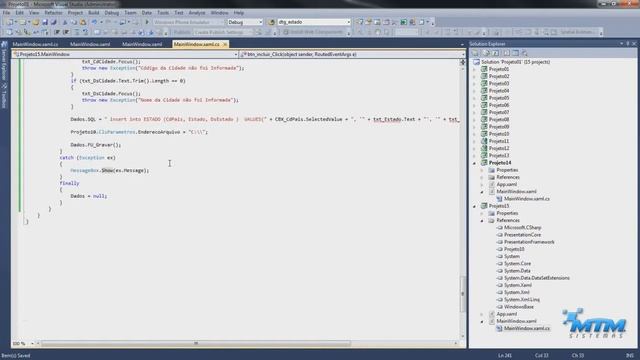Image resolution: width=640 pixels, height=360 pixels.
Task: Switch to inactive MainWindow.xaml.cs tab
Action: coord(35,44)
